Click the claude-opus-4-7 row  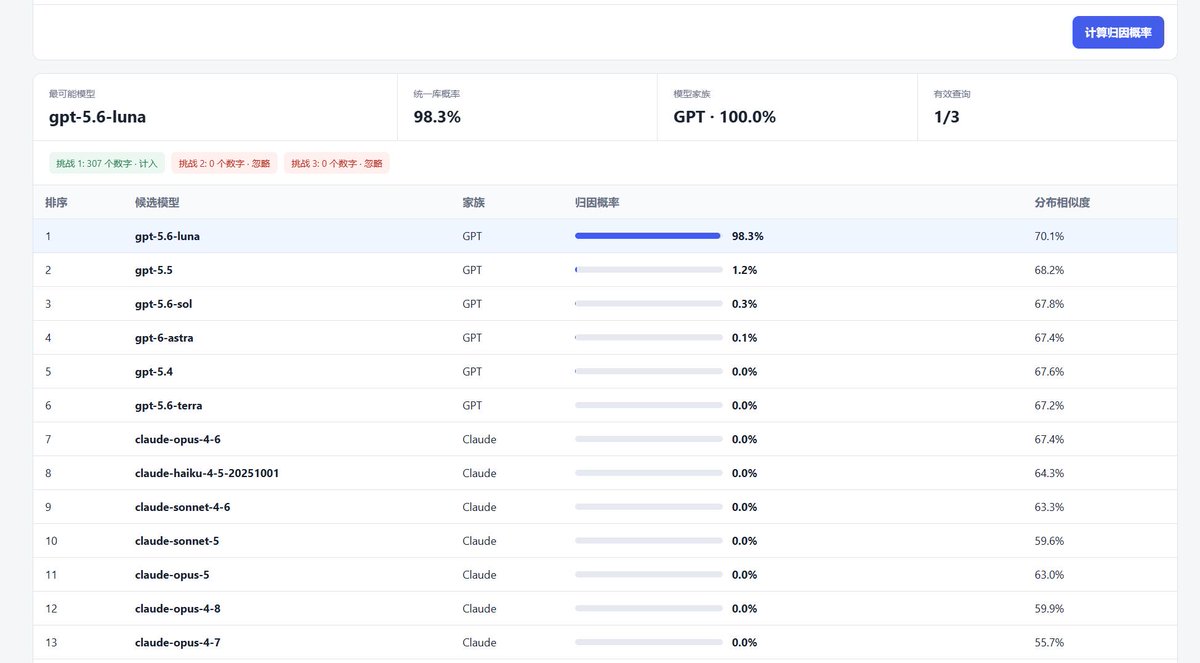coord(605,642)
